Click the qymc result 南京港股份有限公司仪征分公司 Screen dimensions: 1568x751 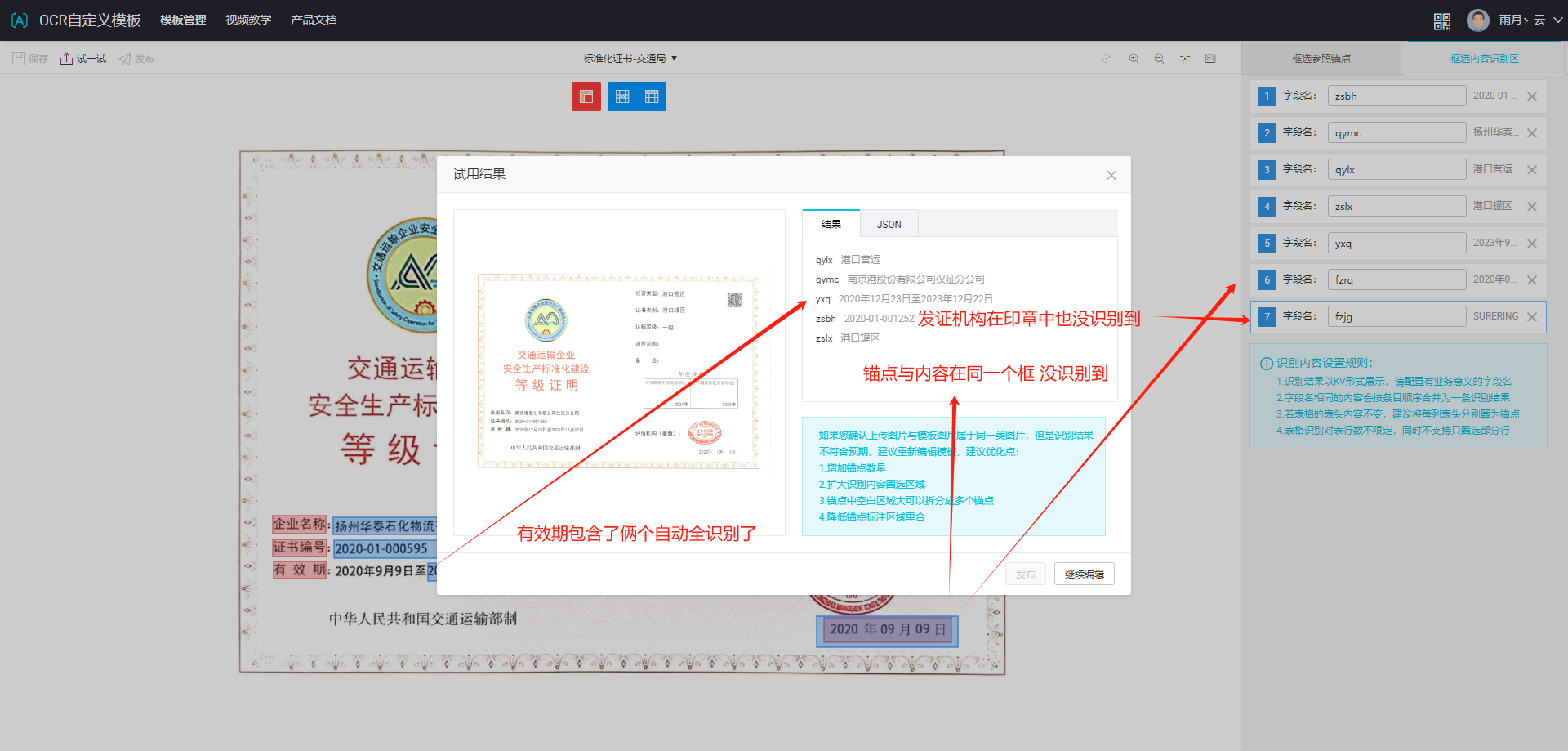(915, 279)
